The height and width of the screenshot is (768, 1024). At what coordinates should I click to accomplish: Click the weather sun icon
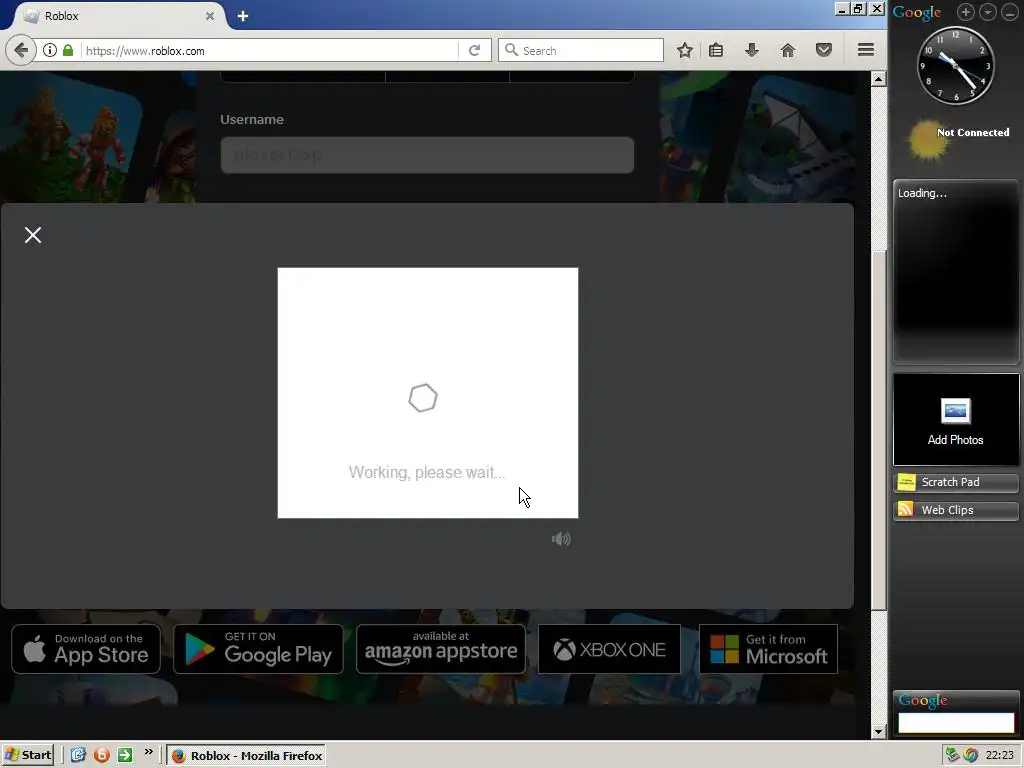[x=927, y=140]
